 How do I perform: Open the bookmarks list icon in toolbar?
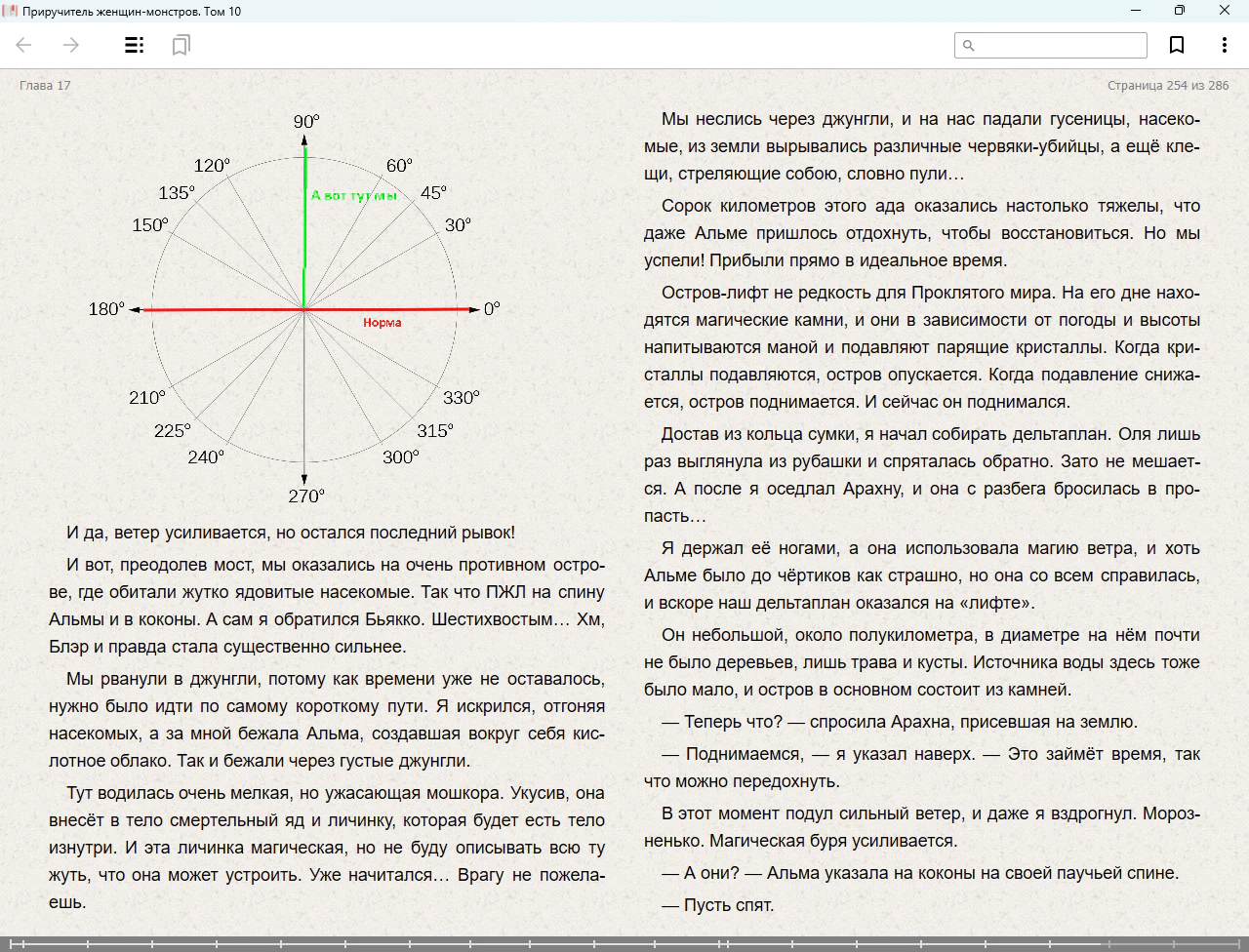click(x=181, y=45)
